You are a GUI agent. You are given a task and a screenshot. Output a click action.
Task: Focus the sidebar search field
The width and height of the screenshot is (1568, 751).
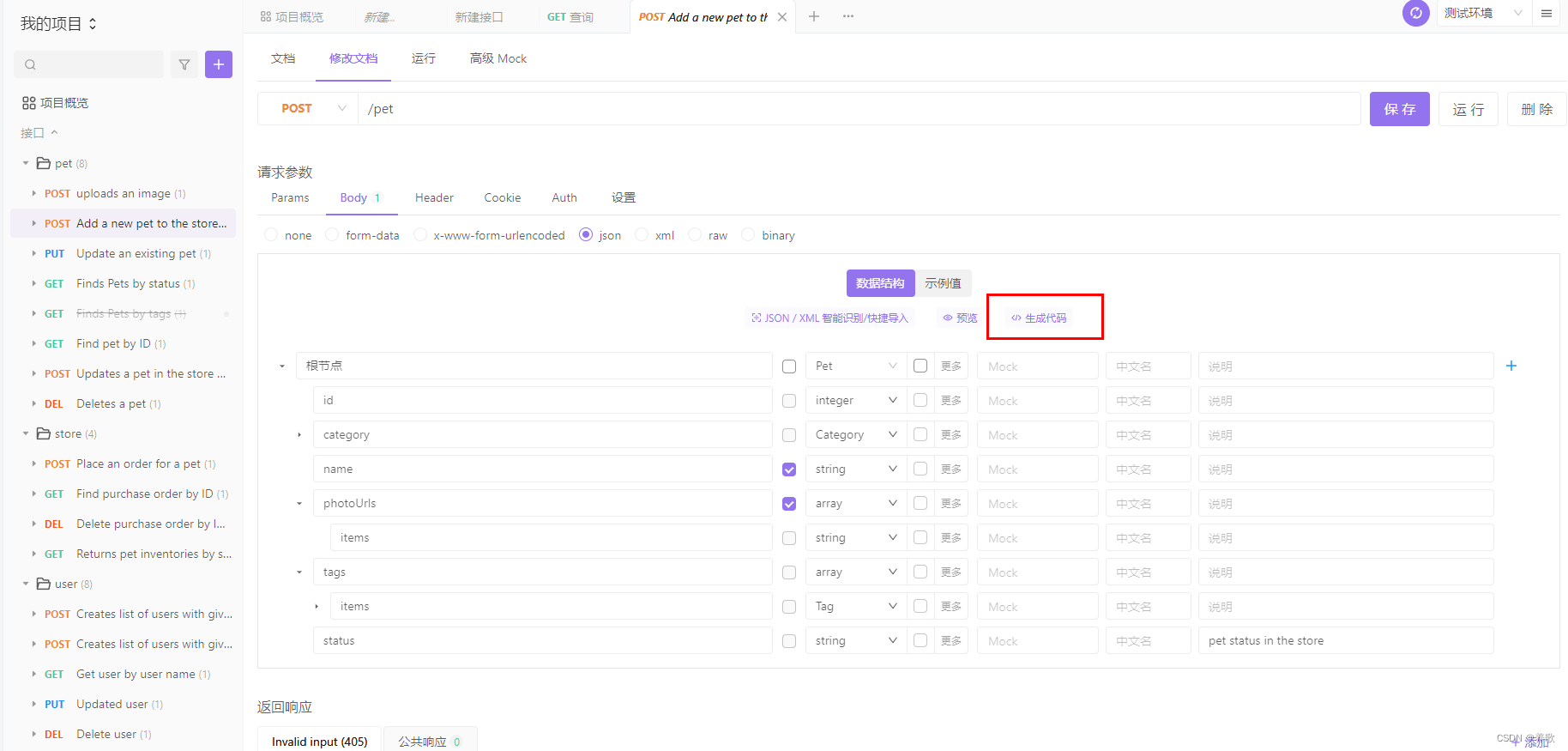(88, 64)
